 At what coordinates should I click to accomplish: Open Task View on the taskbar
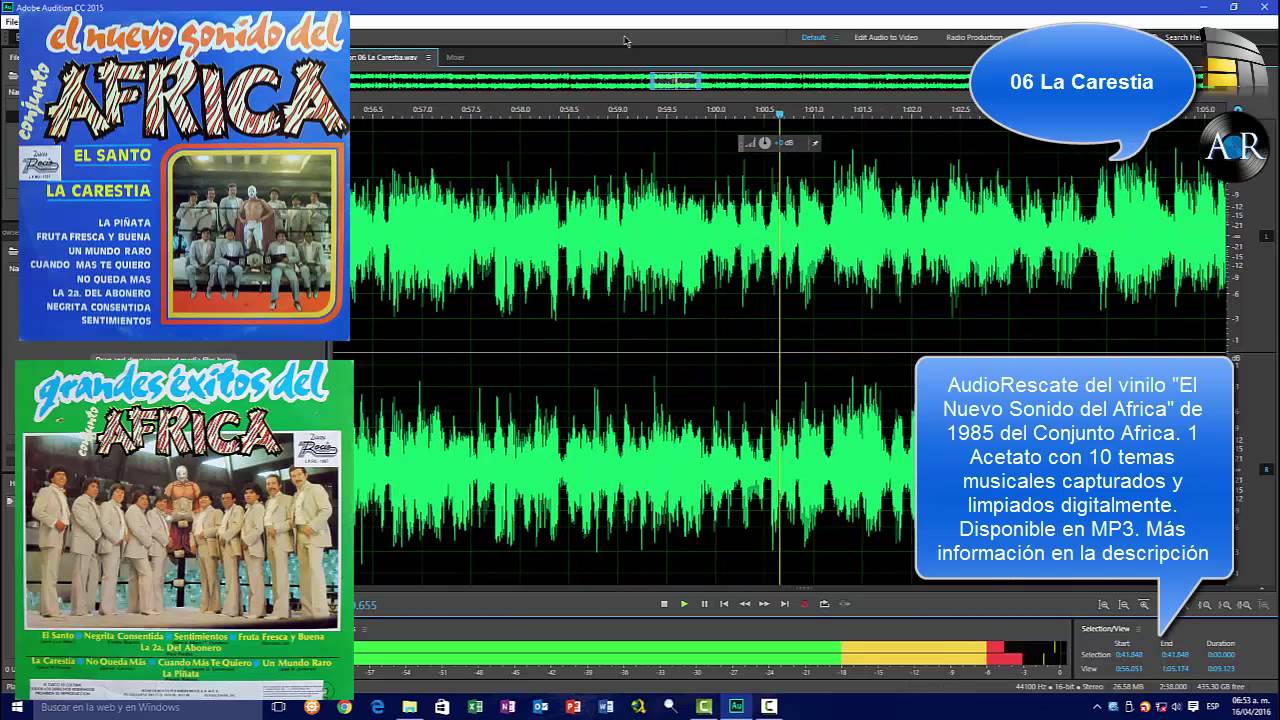point(279,707)
